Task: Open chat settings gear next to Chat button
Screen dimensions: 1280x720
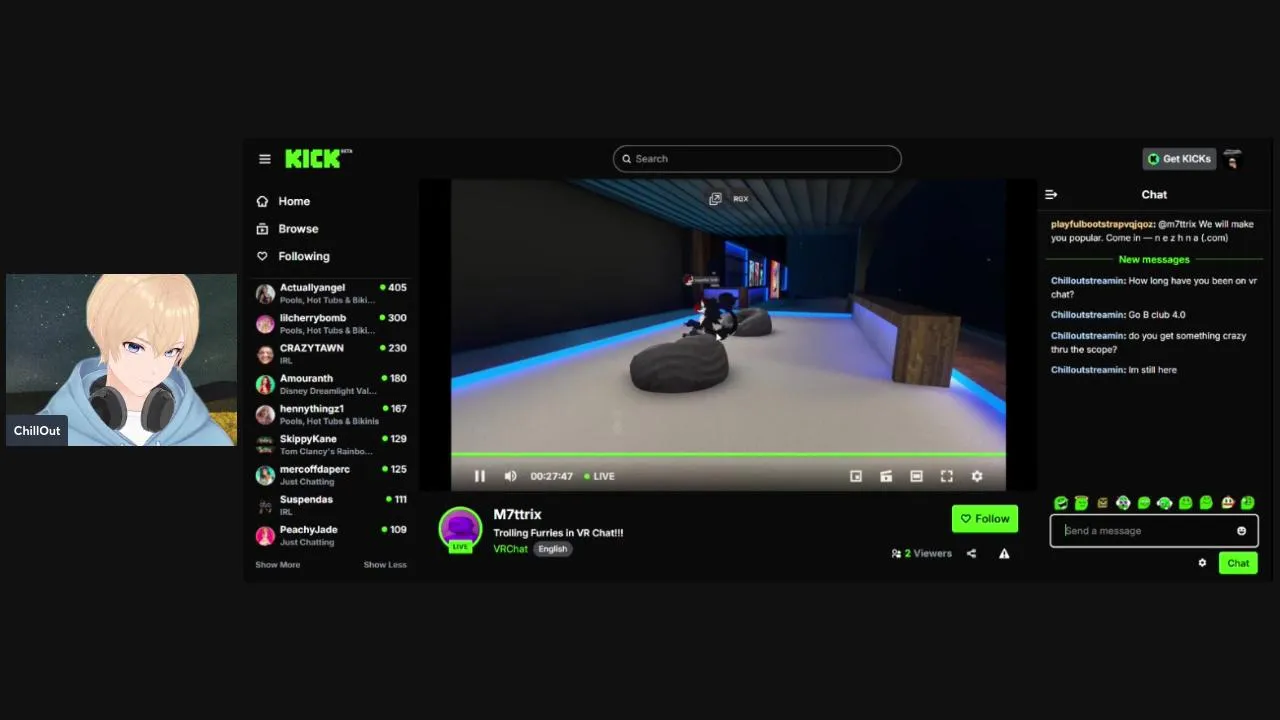Action: 1202,563
